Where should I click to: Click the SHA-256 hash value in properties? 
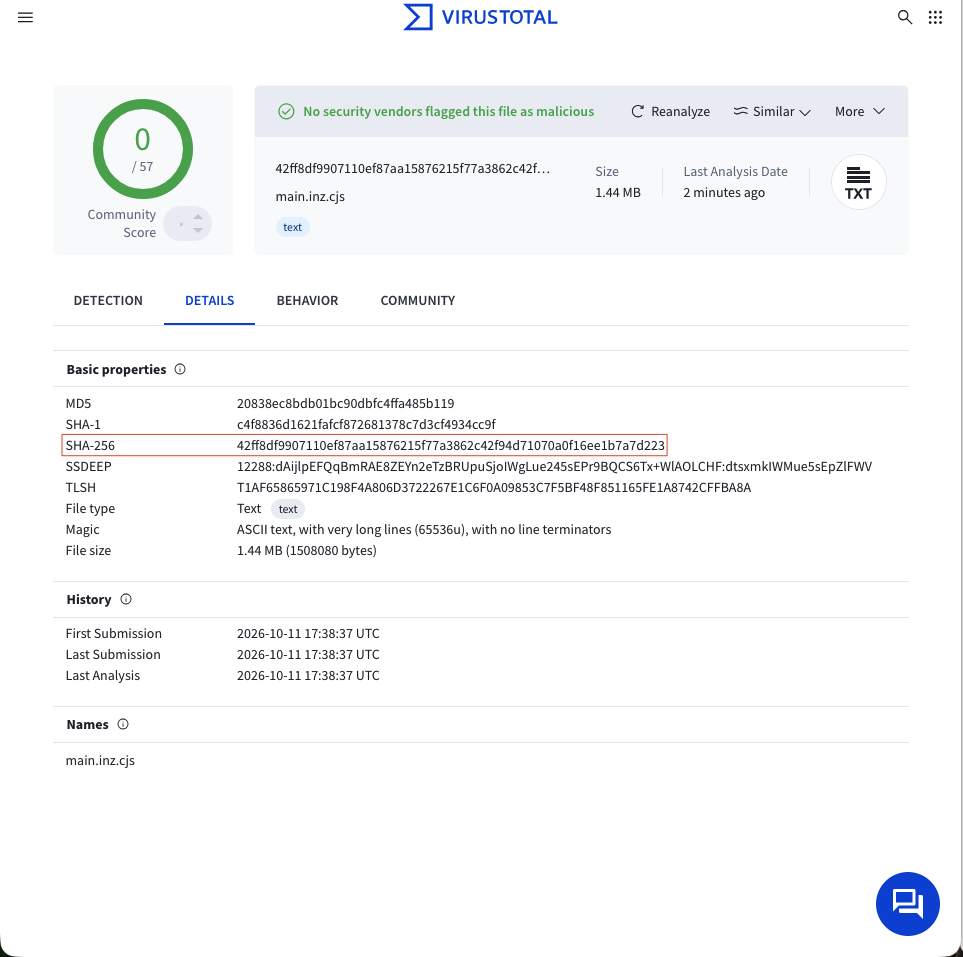(x=451, y=445)
